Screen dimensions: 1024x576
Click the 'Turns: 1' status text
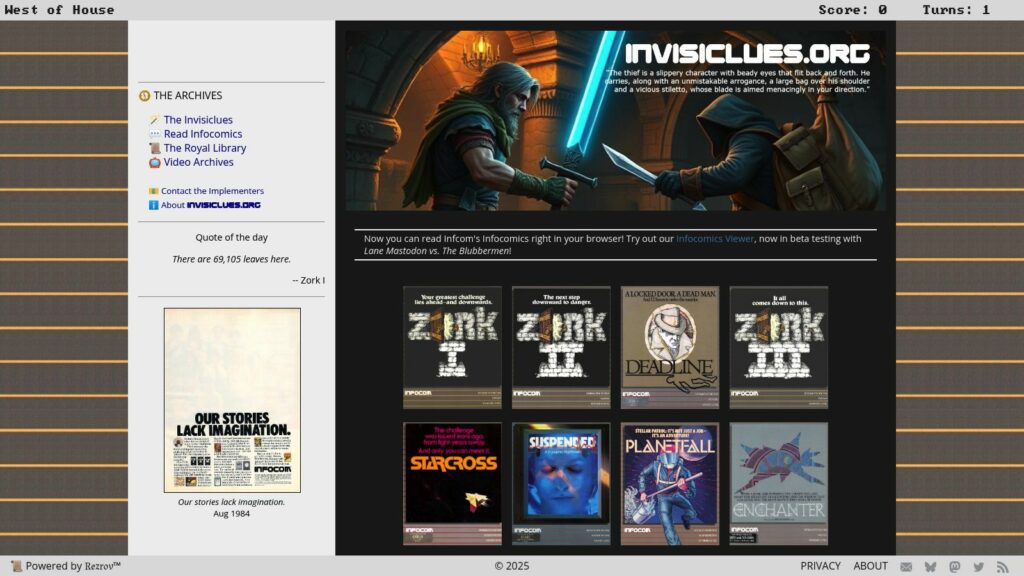(x=956, y=10)
